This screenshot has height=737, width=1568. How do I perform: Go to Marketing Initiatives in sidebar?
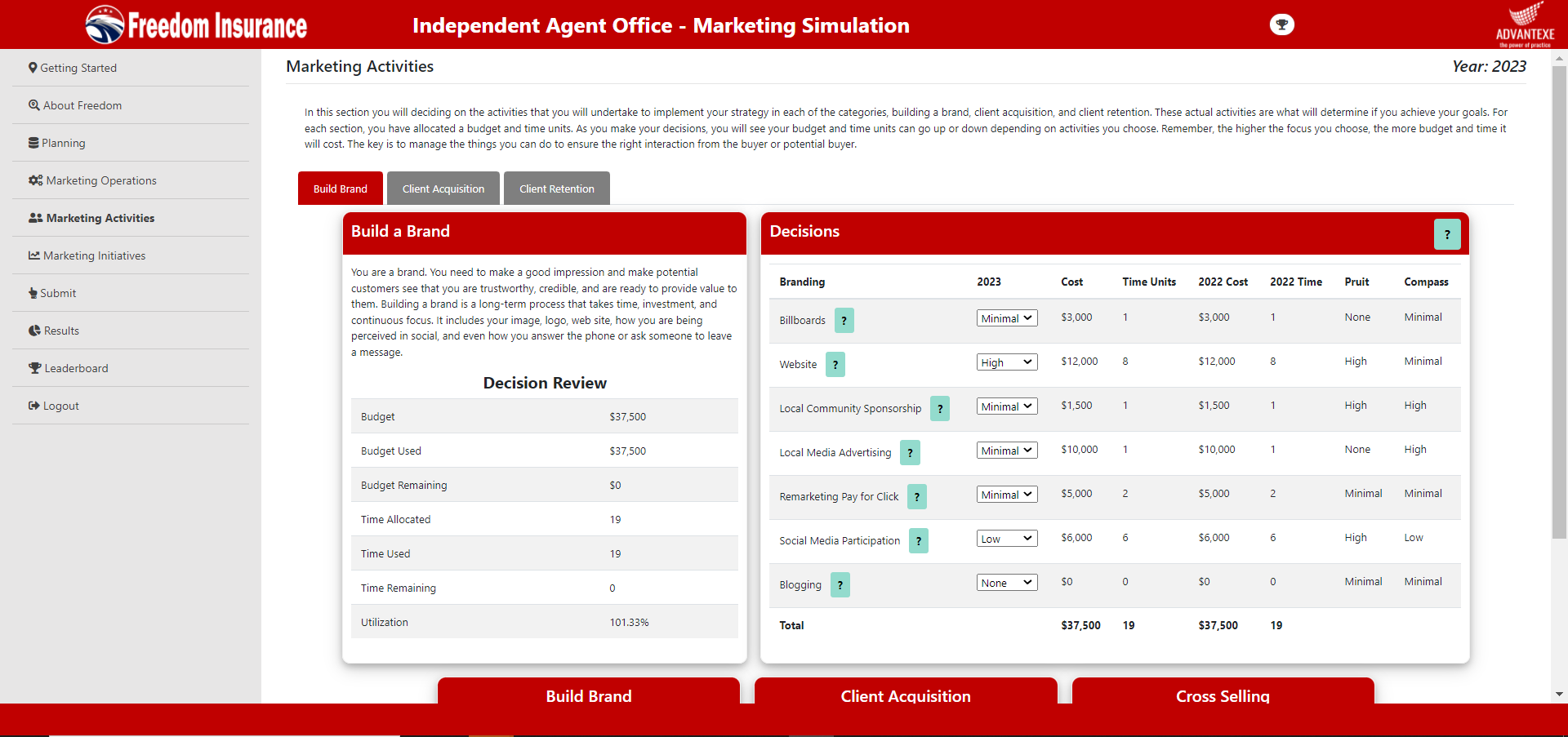coord(94,255)
